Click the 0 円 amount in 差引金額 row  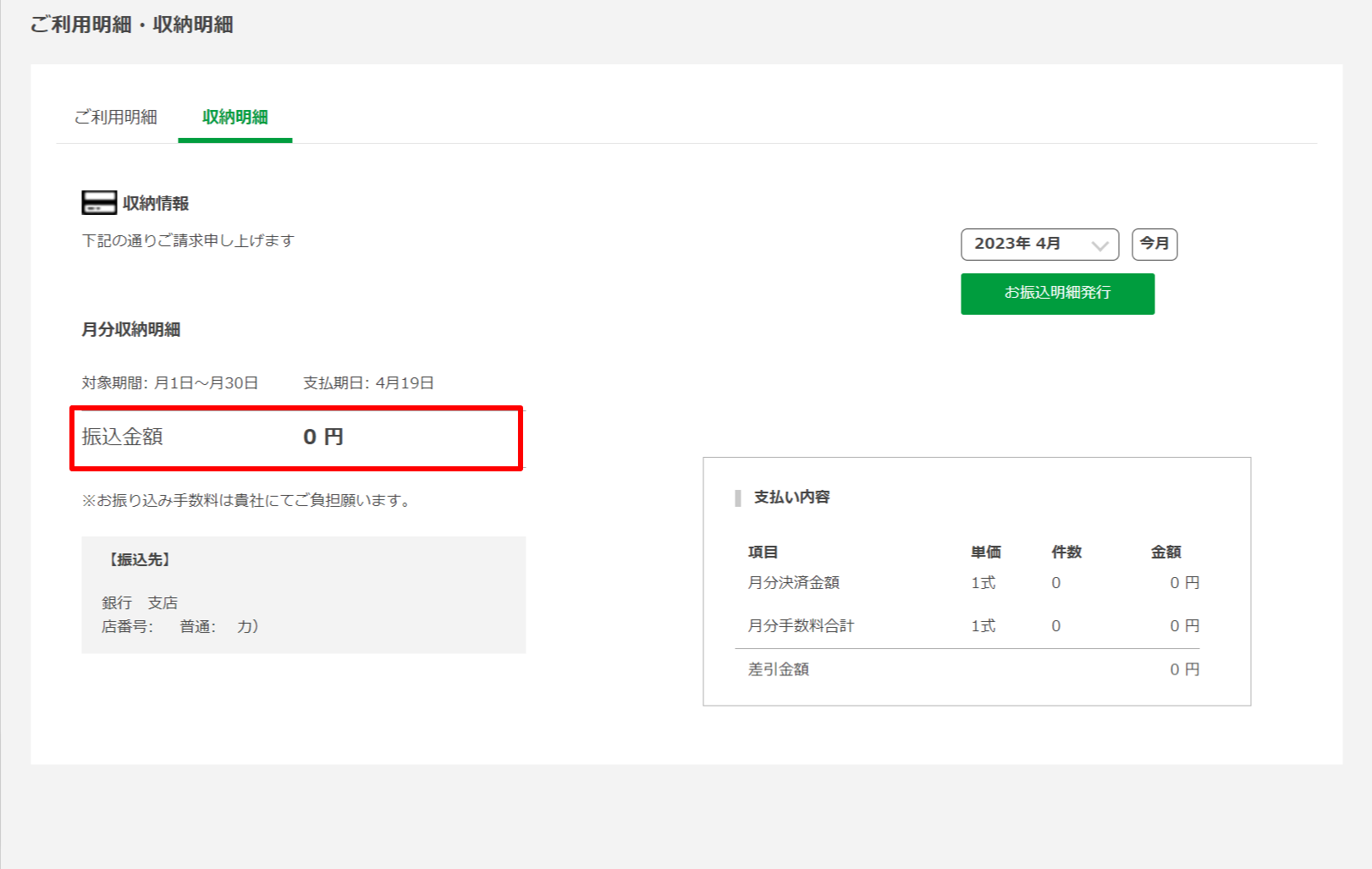[1185, 669]
